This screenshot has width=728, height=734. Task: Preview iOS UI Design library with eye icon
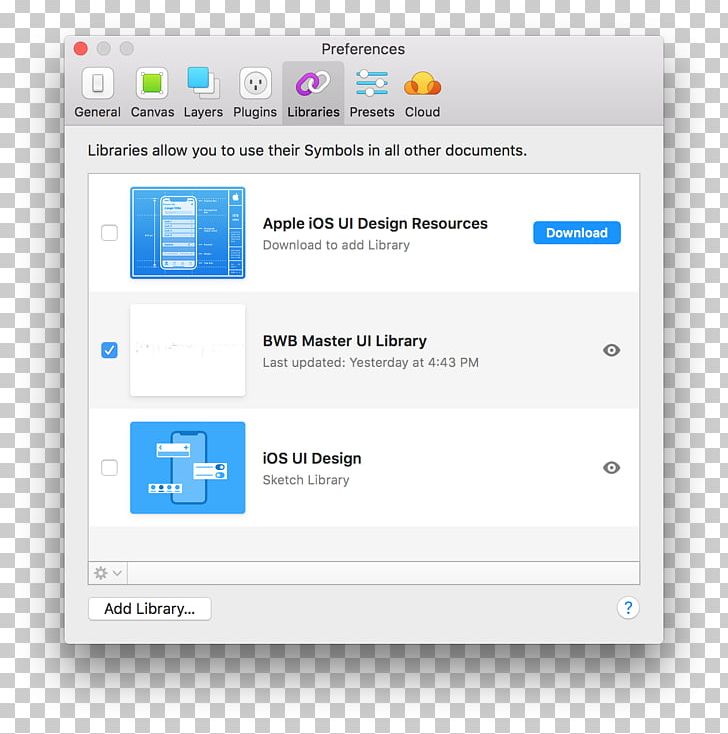point(611,468)
